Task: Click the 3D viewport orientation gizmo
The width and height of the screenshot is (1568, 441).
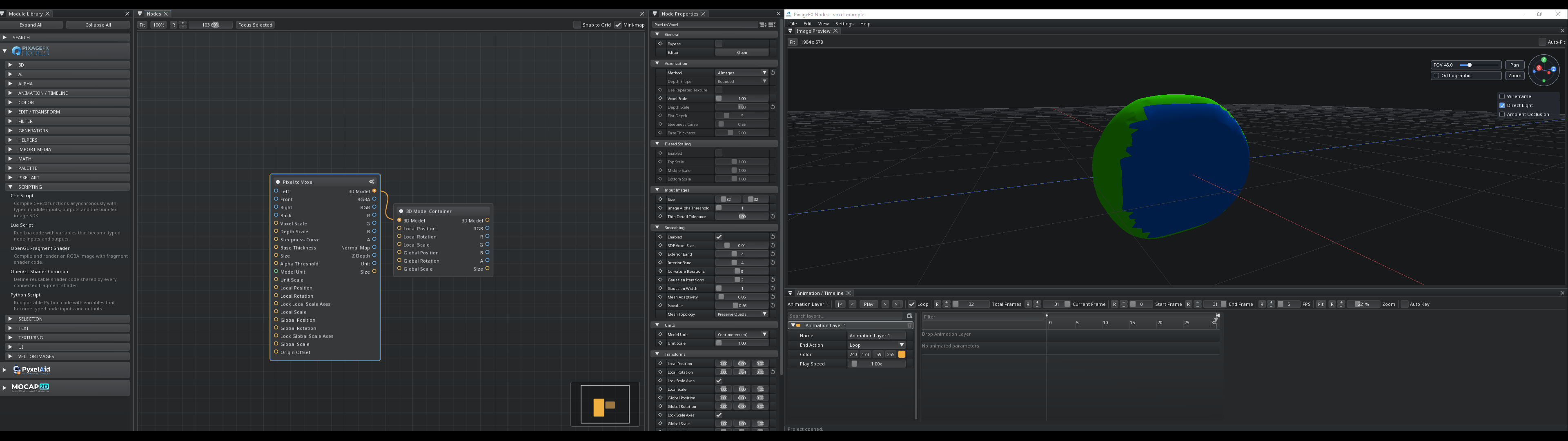Action: coord(1543,70)
